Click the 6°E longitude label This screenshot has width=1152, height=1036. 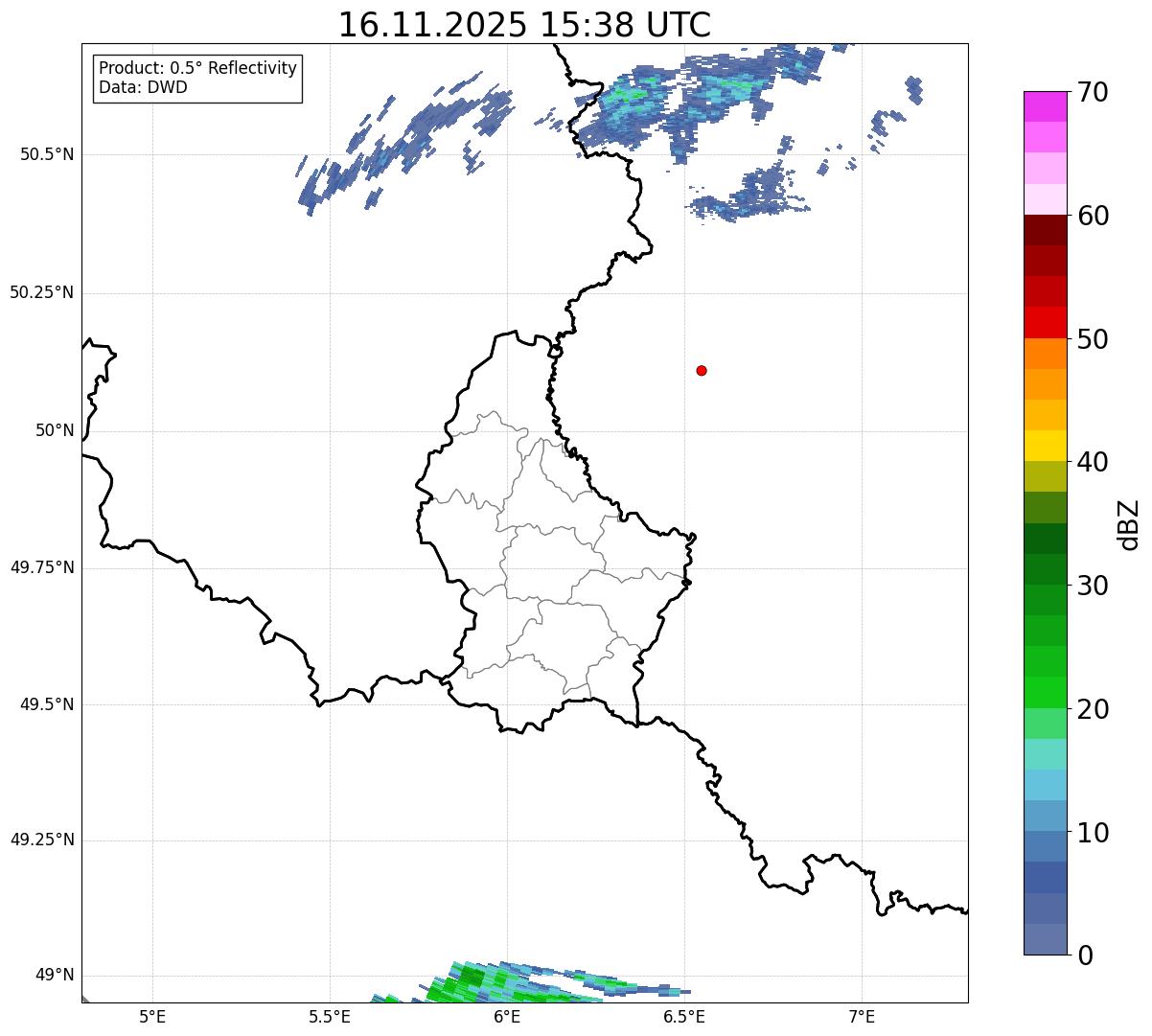507,1016
